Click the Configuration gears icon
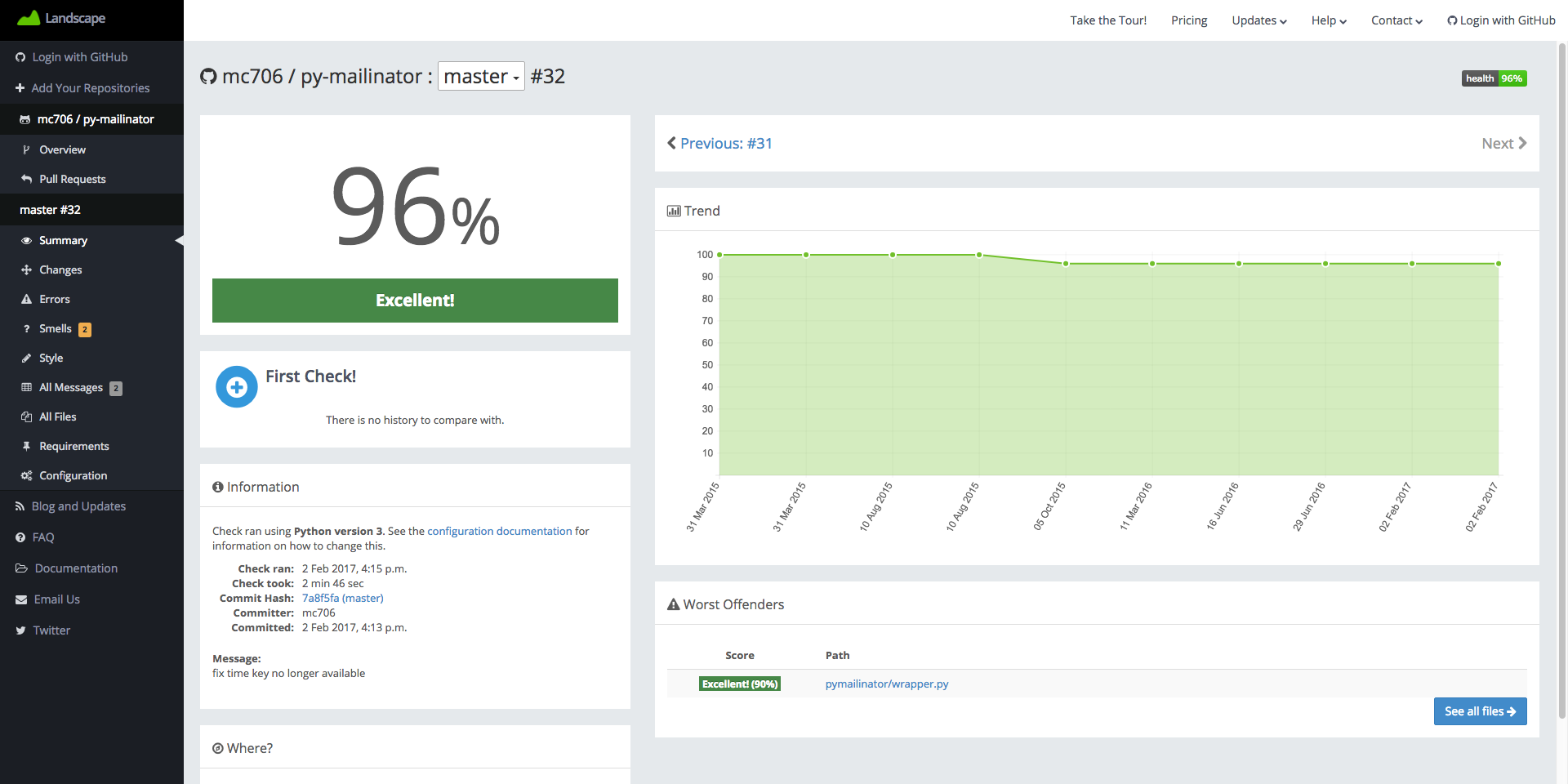This screenshot has width=1568, height=784. click(x=26, y=475)
